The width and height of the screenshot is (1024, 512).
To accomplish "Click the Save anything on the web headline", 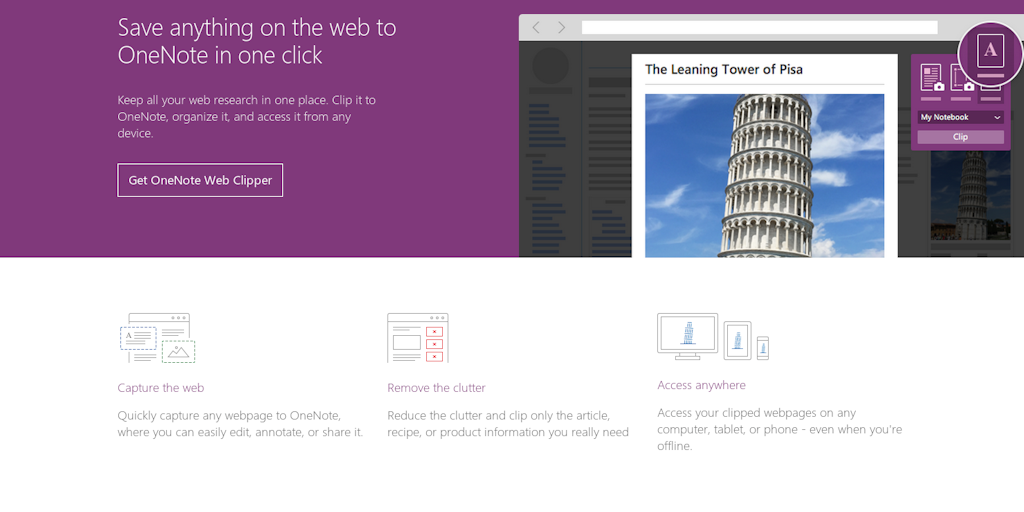I will (x=257, y=41).
